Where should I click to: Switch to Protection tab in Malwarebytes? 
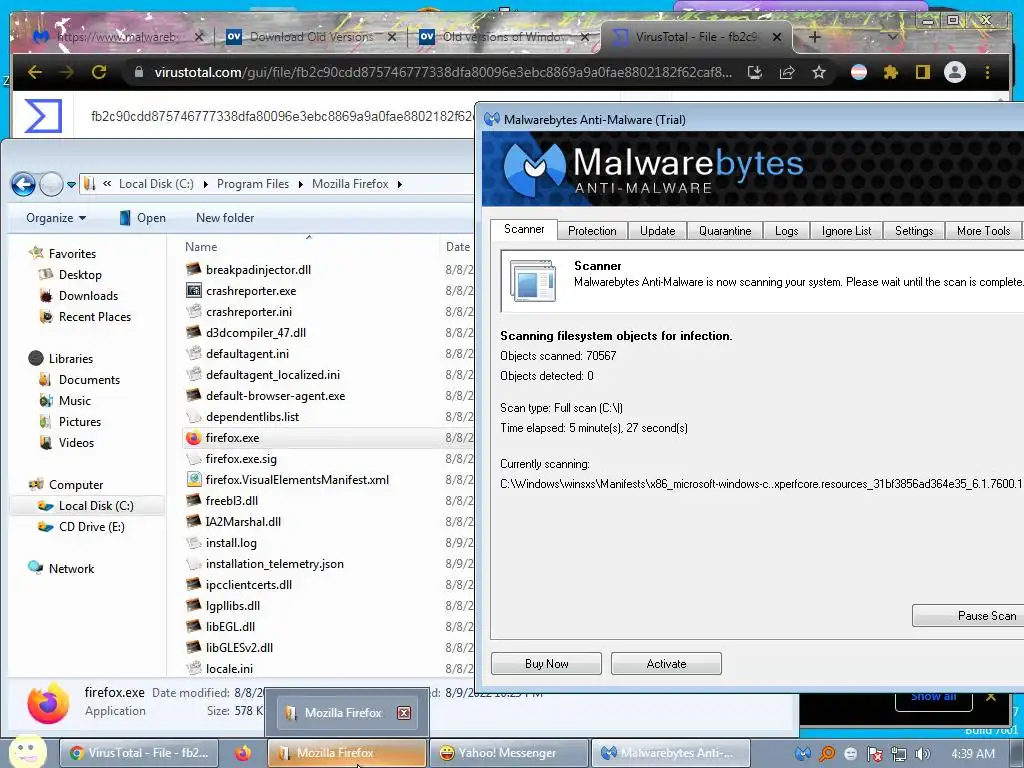(592, 231)
